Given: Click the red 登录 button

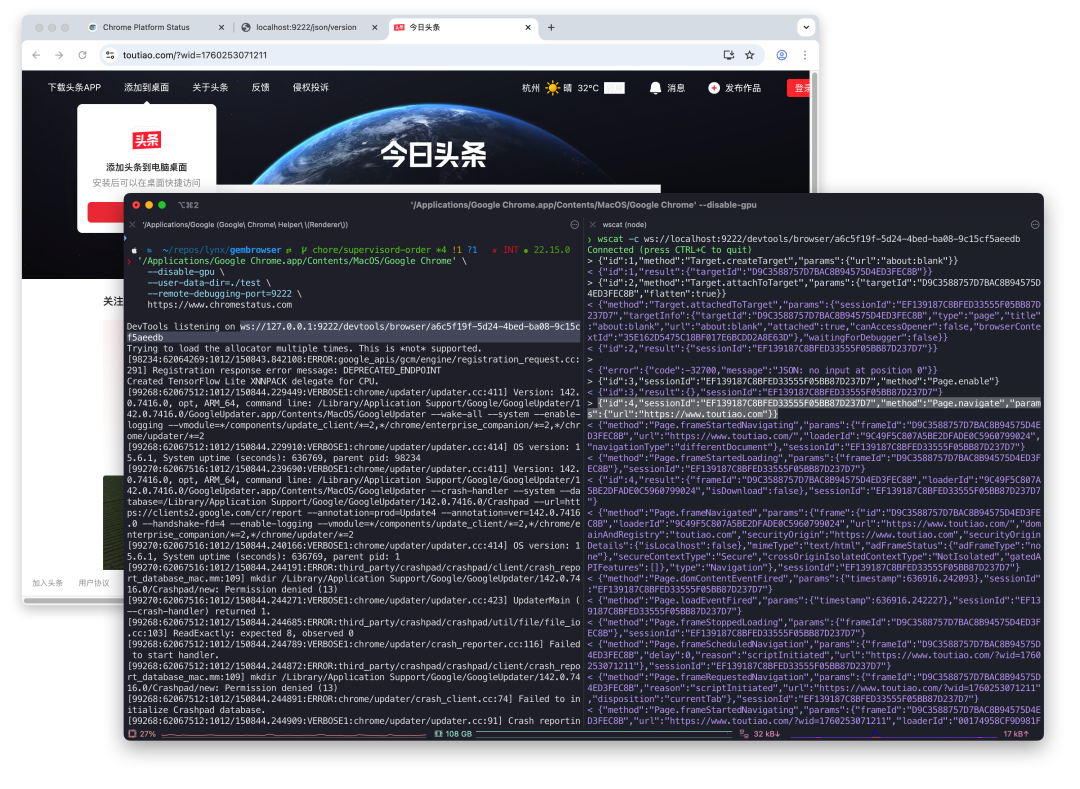Looking at the screenshot, I should [800, 87].
